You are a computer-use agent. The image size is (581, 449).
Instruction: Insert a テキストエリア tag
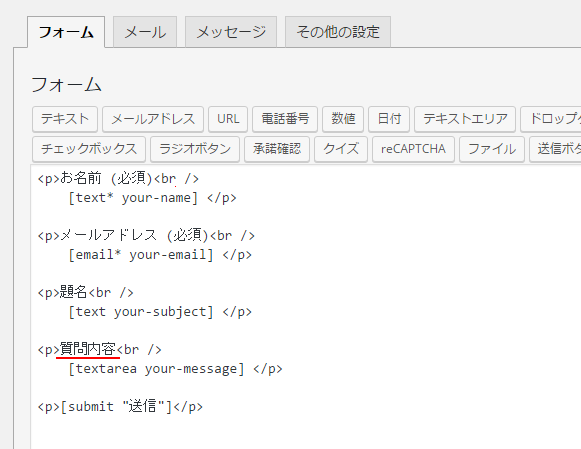pyautogui.click(x=465, y=119)
